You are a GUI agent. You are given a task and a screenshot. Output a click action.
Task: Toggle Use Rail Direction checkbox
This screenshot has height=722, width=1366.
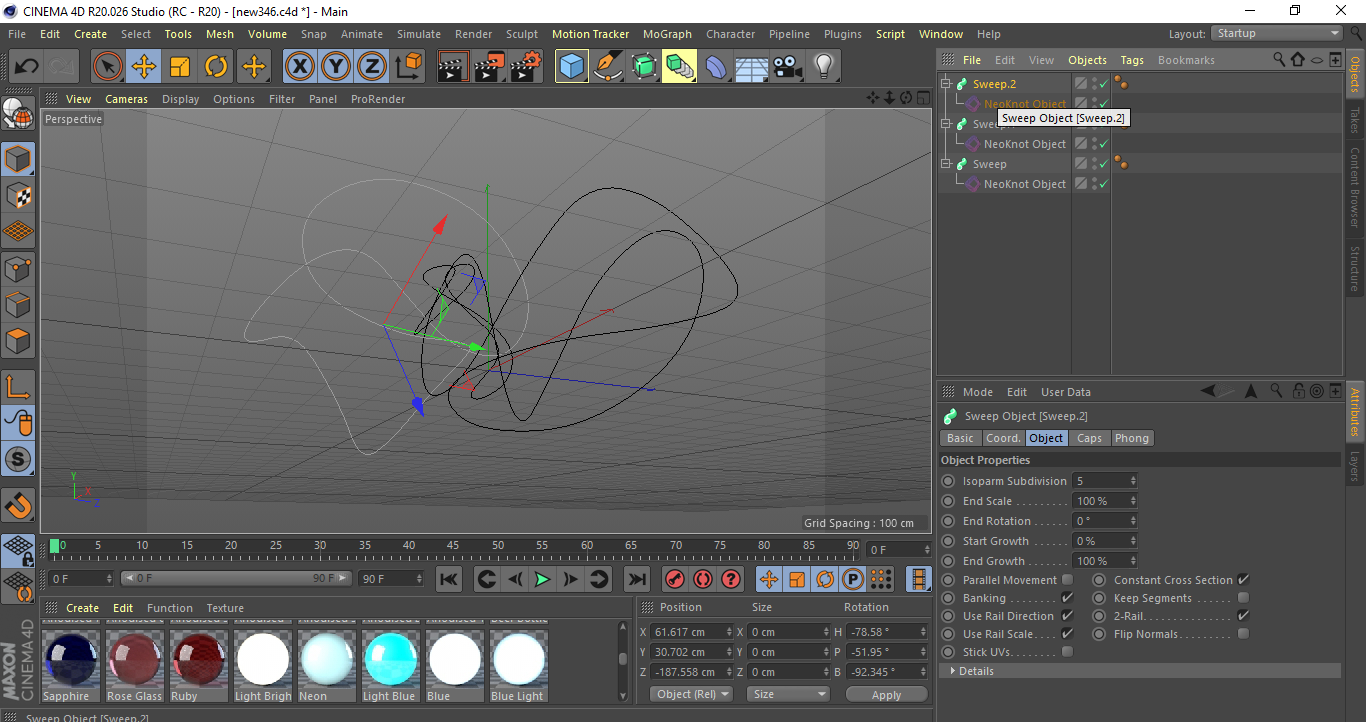point(1067,616)
